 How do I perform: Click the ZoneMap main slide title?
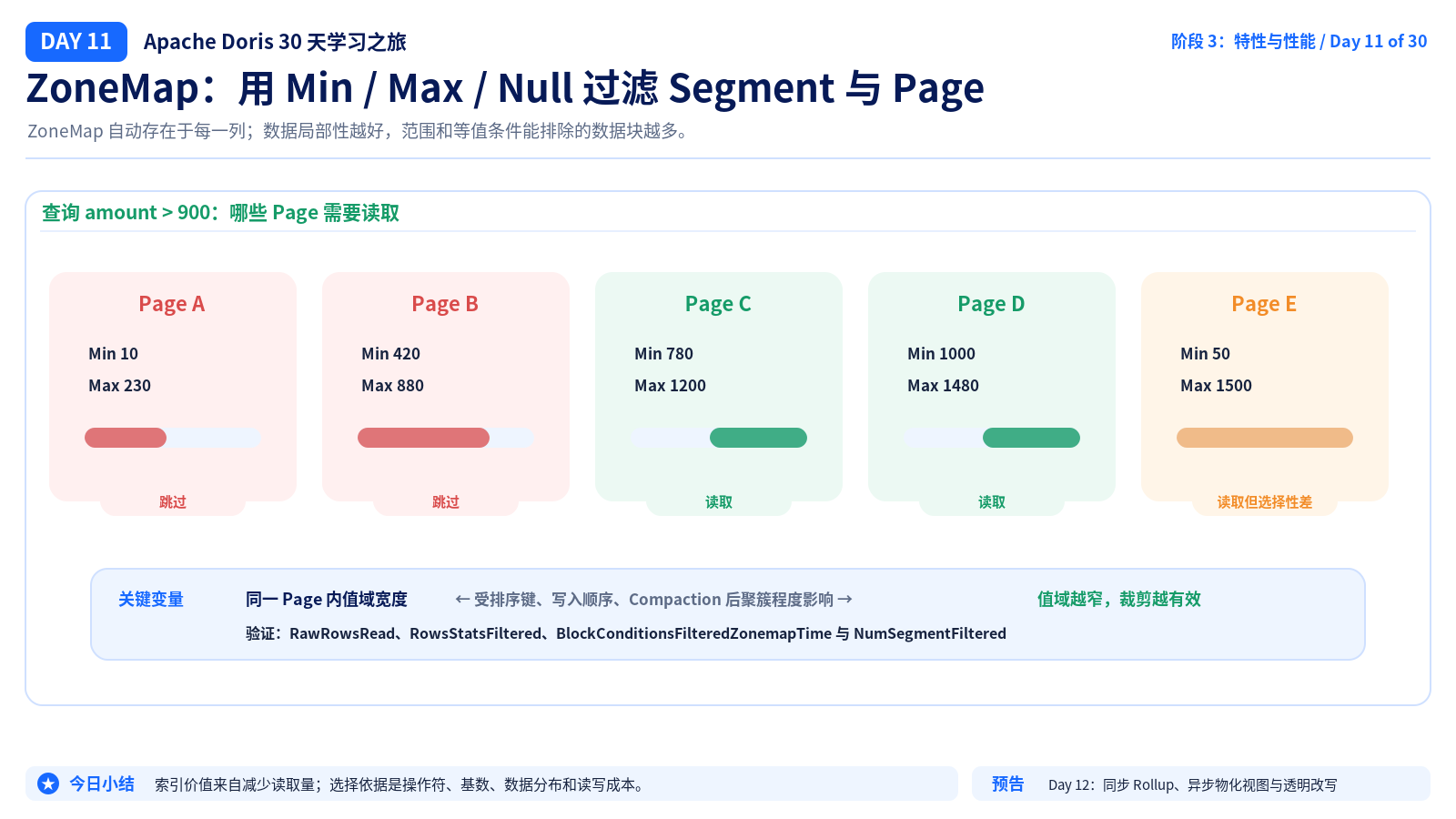[x=505, y=88]
